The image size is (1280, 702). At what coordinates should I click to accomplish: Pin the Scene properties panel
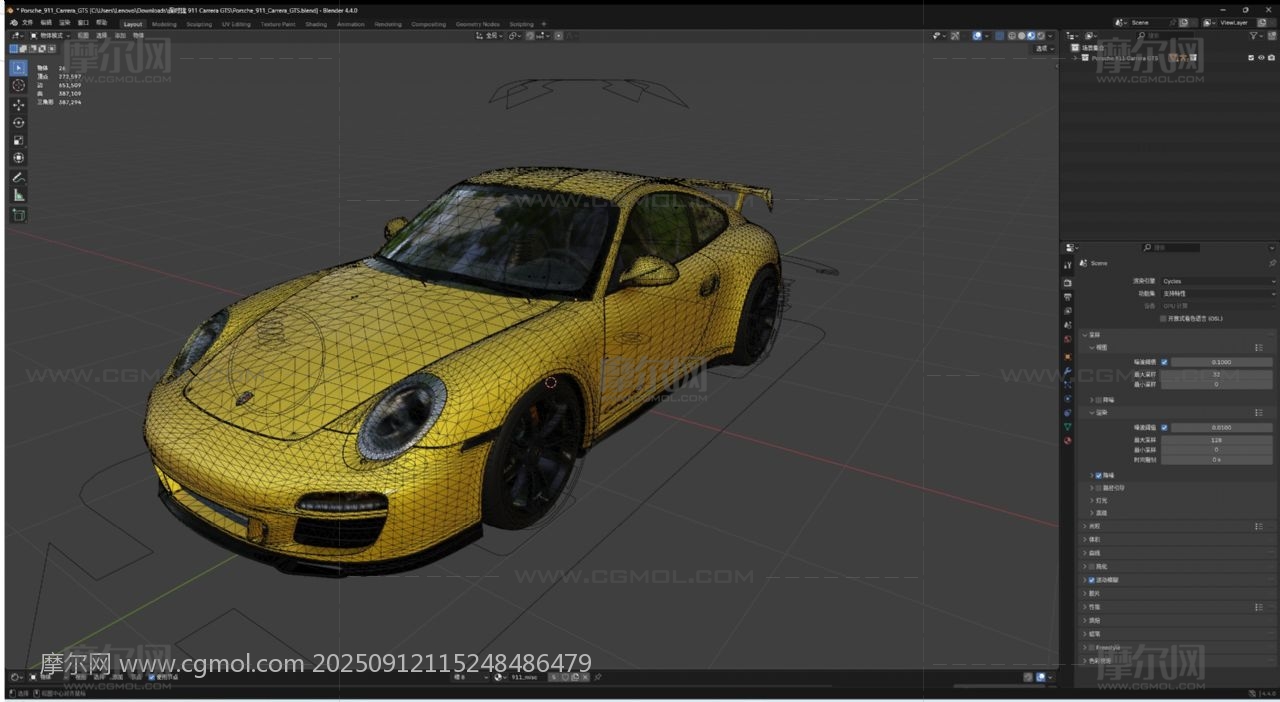click(1272, 263)
